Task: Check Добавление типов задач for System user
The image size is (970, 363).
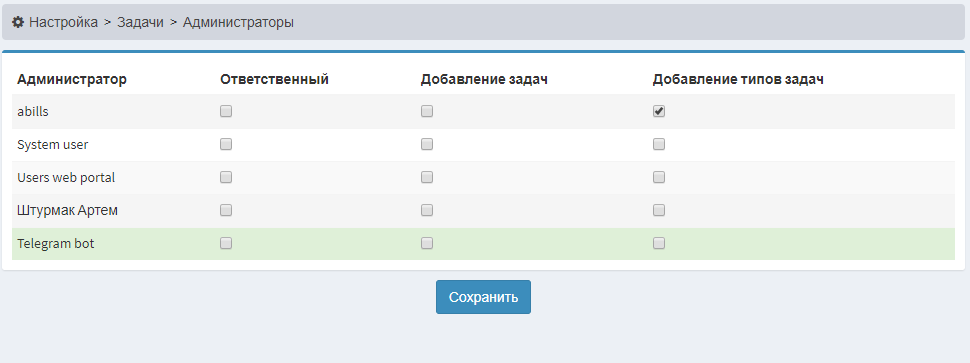Action: point(659,144)
